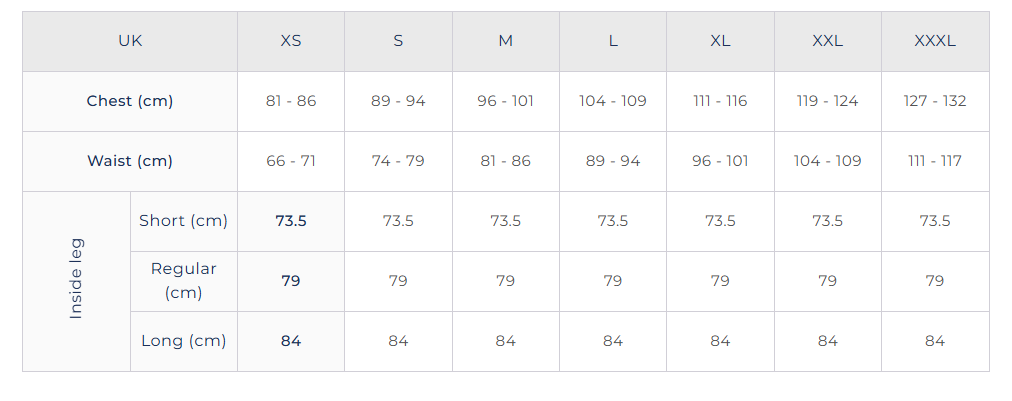Image resolution: width=1012 pixels, height=401 pixels.
Task: Click the Regular (cm) row label
Action: coord(184,282)
